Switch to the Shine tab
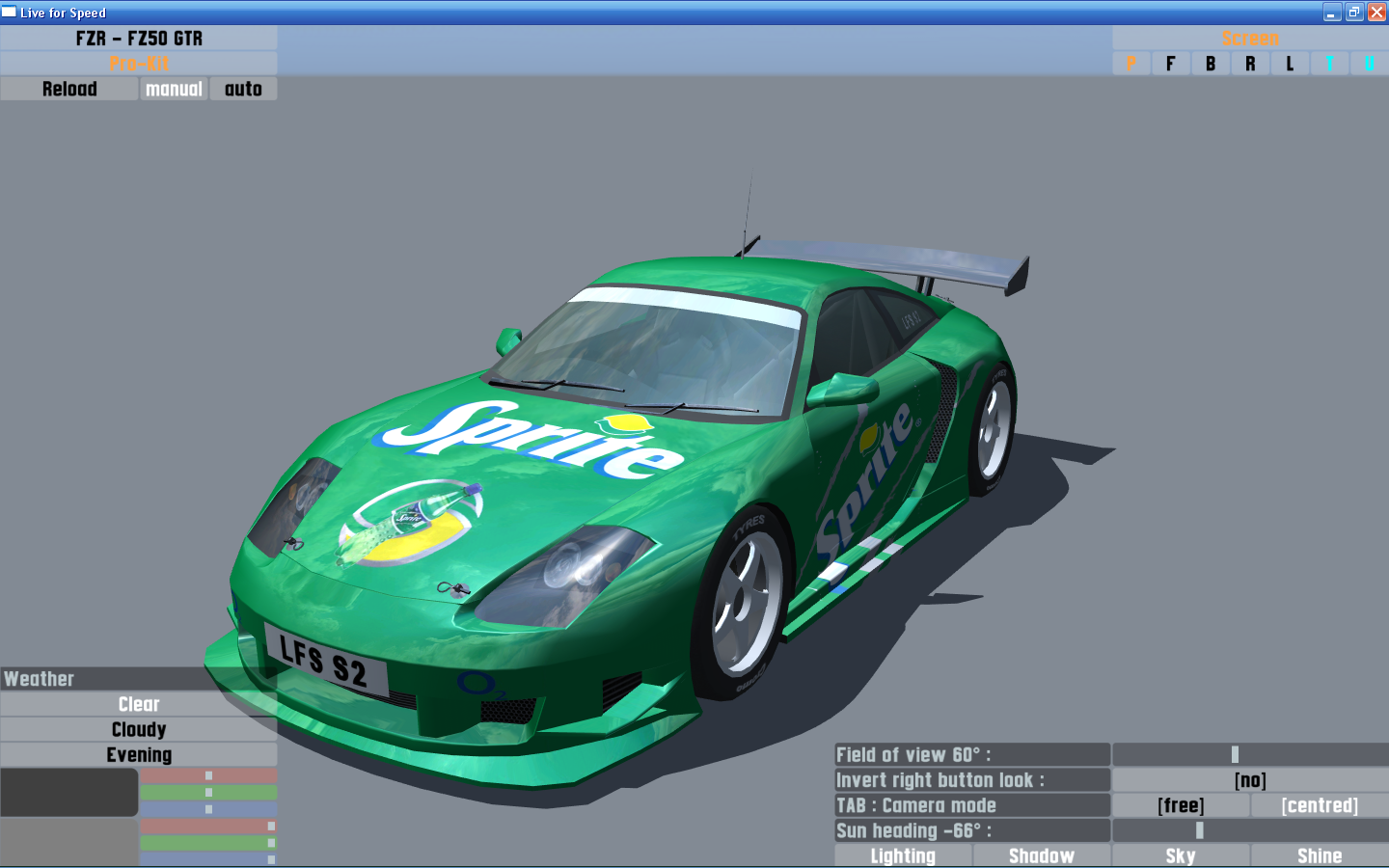1389x868 pixels. pyautogui.click(x=1320, y=855)
